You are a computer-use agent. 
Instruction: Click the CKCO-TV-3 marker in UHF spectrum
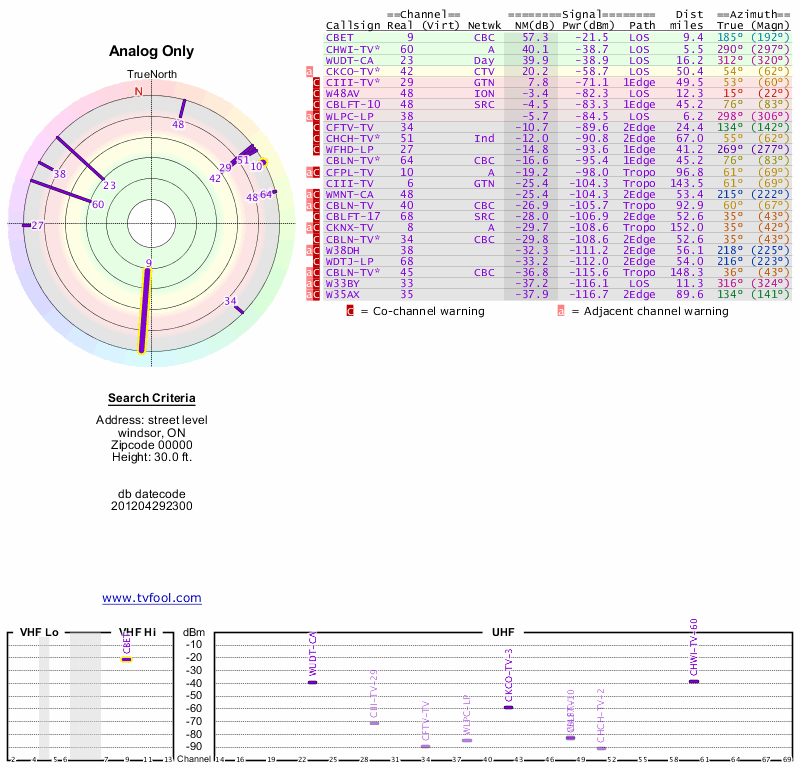click(508, 707)
